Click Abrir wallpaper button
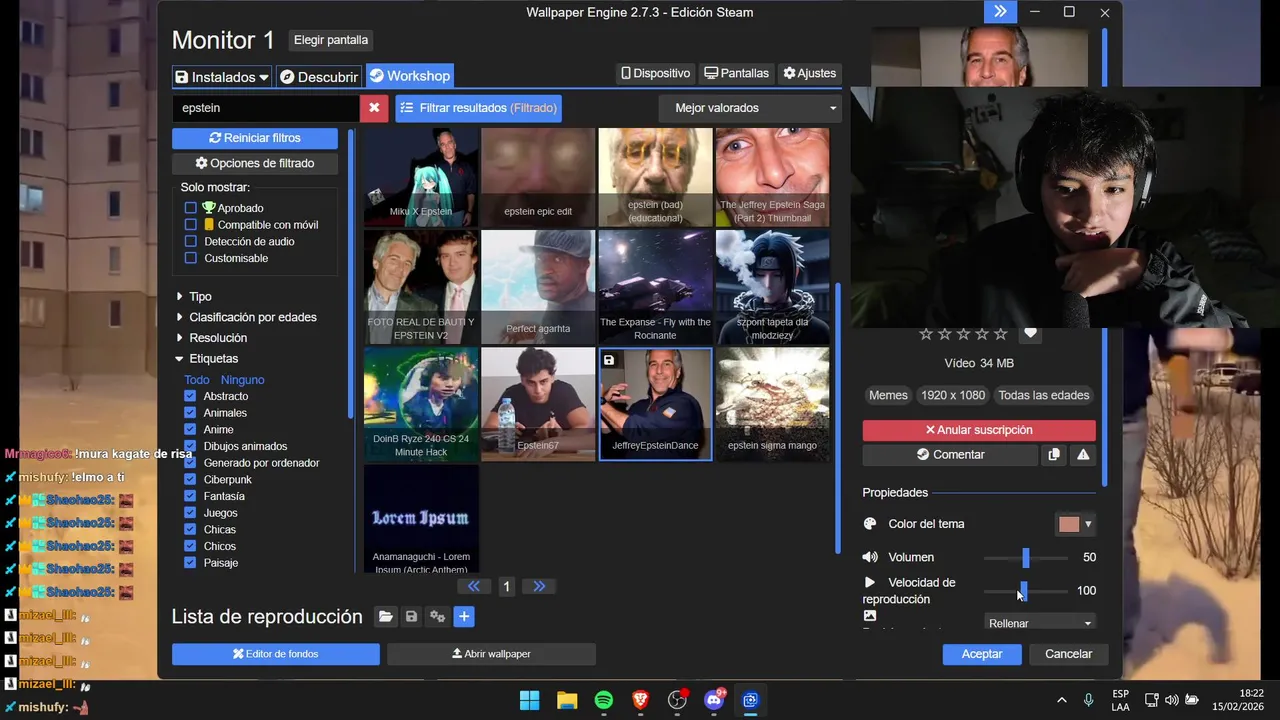The height and width of the screenshot is (720, 1280). pyautogui.click(x=491, y=654)
